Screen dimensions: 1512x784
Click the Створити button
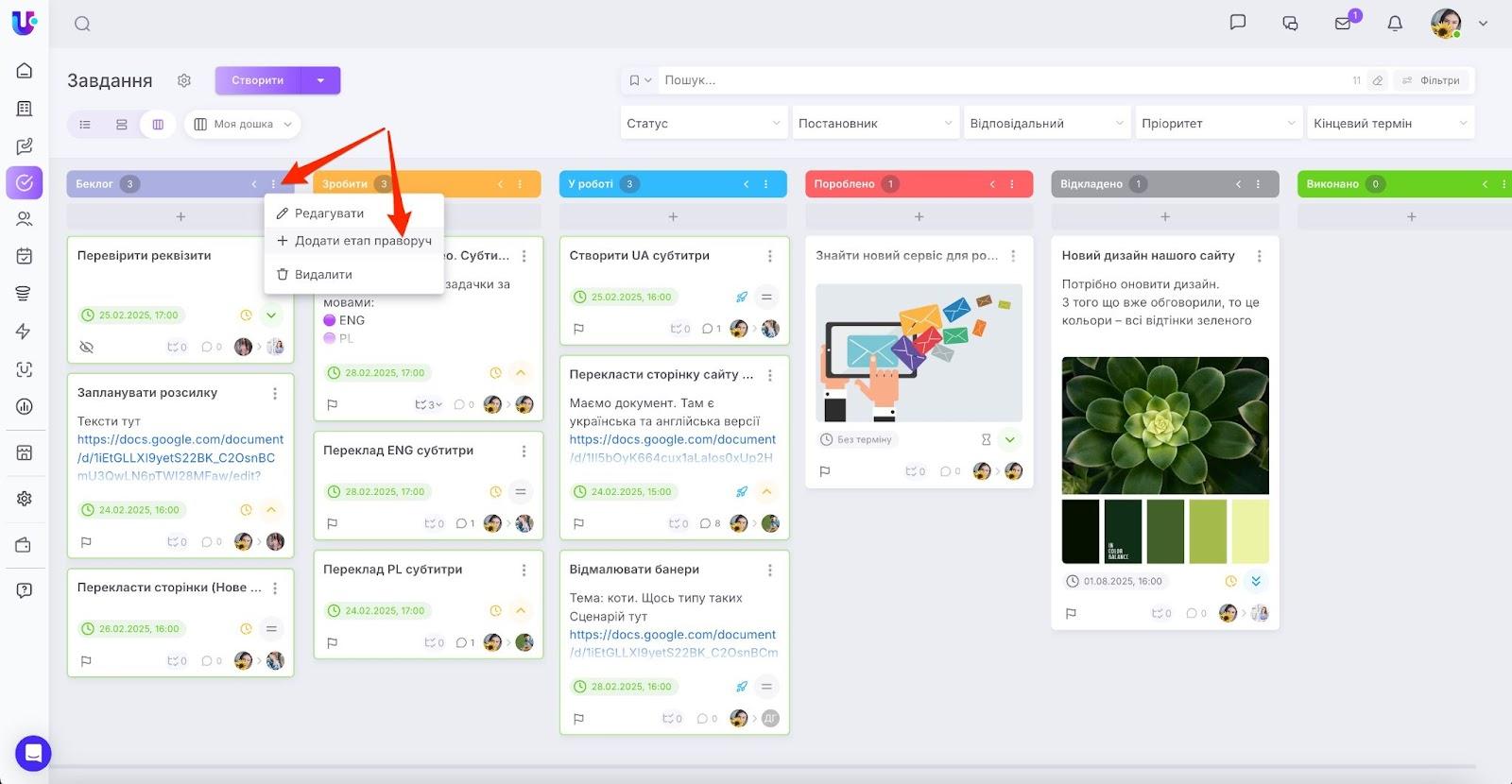(258, 80)
